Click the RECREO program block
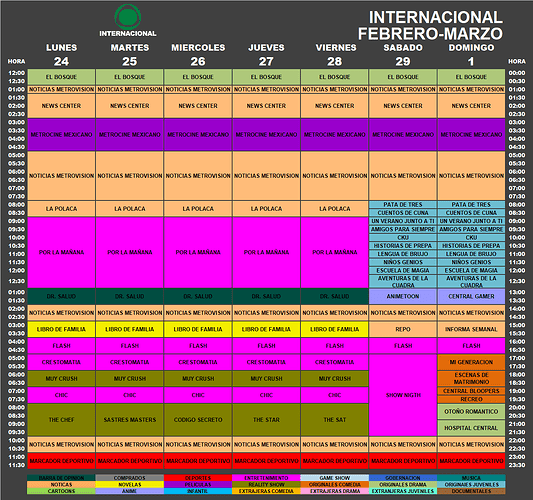Image resolution: width=533 pixels, height=500 pixels. pyautogui.click(x=471, y=399)
